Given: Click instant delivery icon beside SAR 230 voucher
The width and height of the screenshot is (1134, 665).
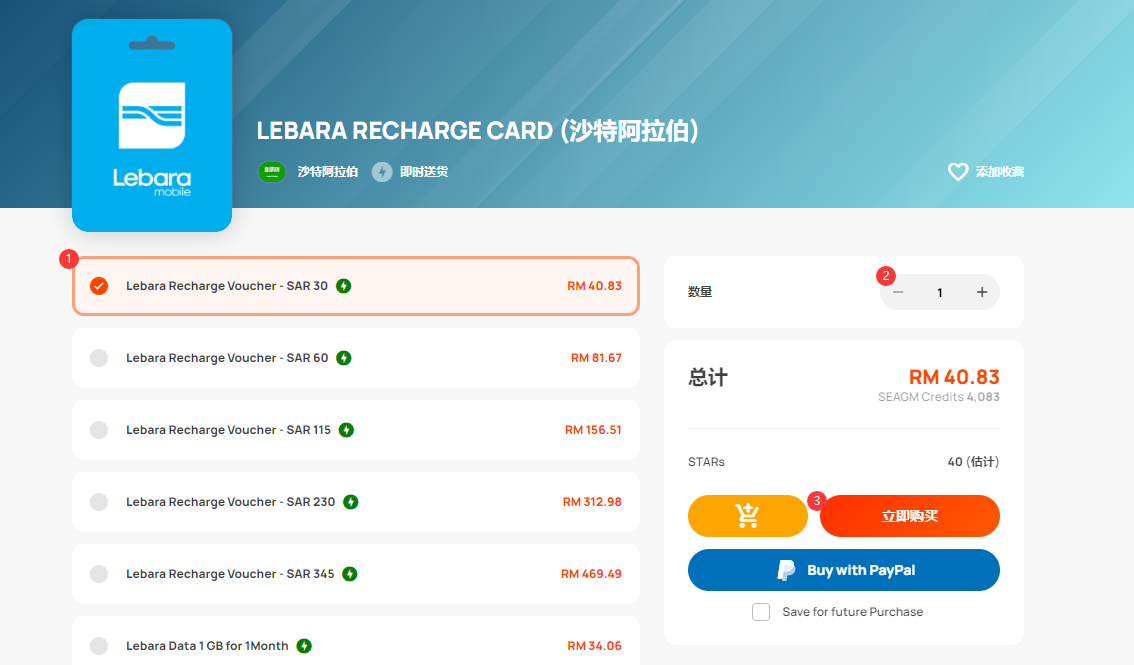Looking at the screenshot, I should point(351,502).
